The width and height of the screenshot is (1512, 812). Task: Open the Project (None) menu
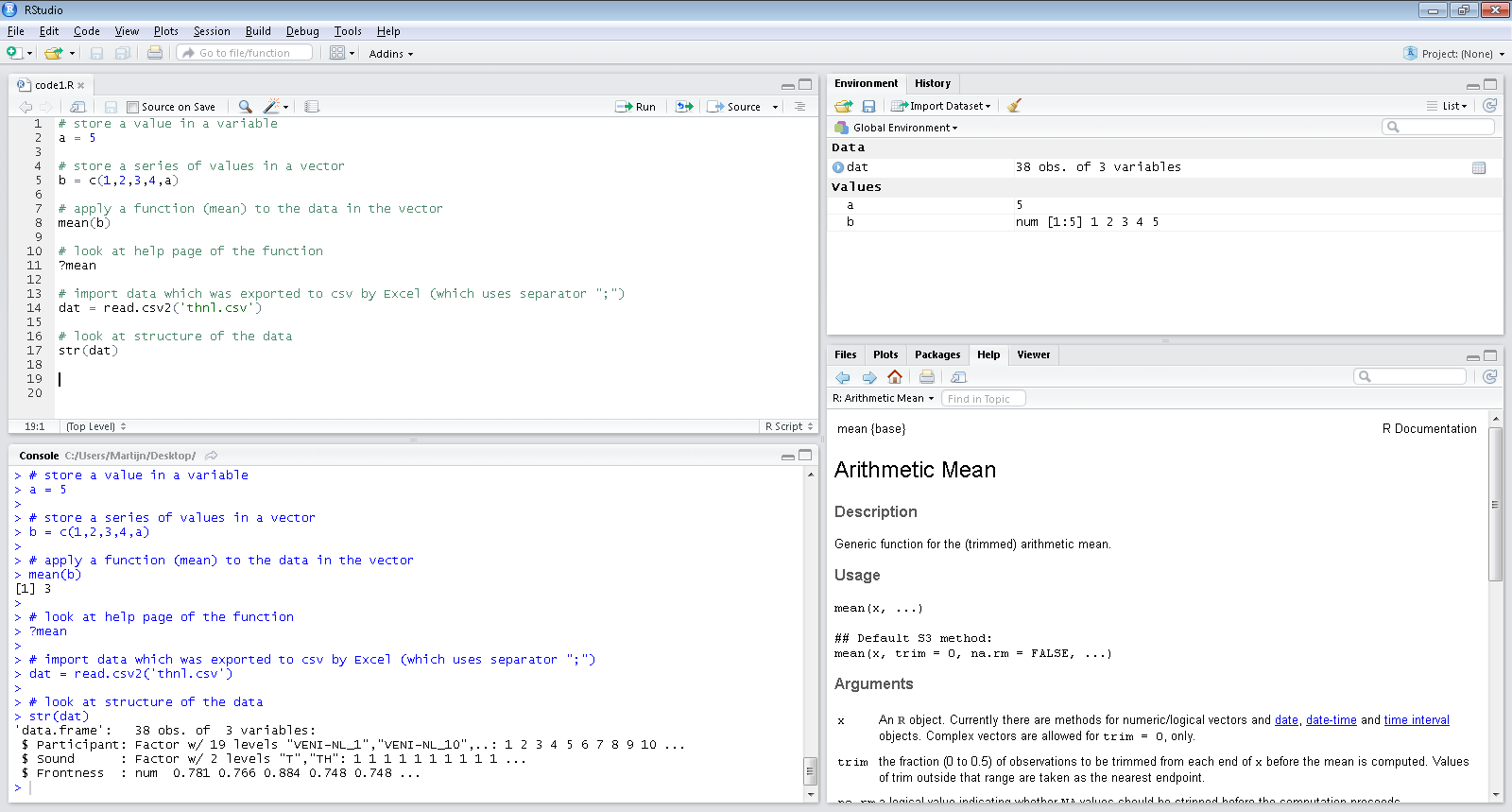point(1456,54)
